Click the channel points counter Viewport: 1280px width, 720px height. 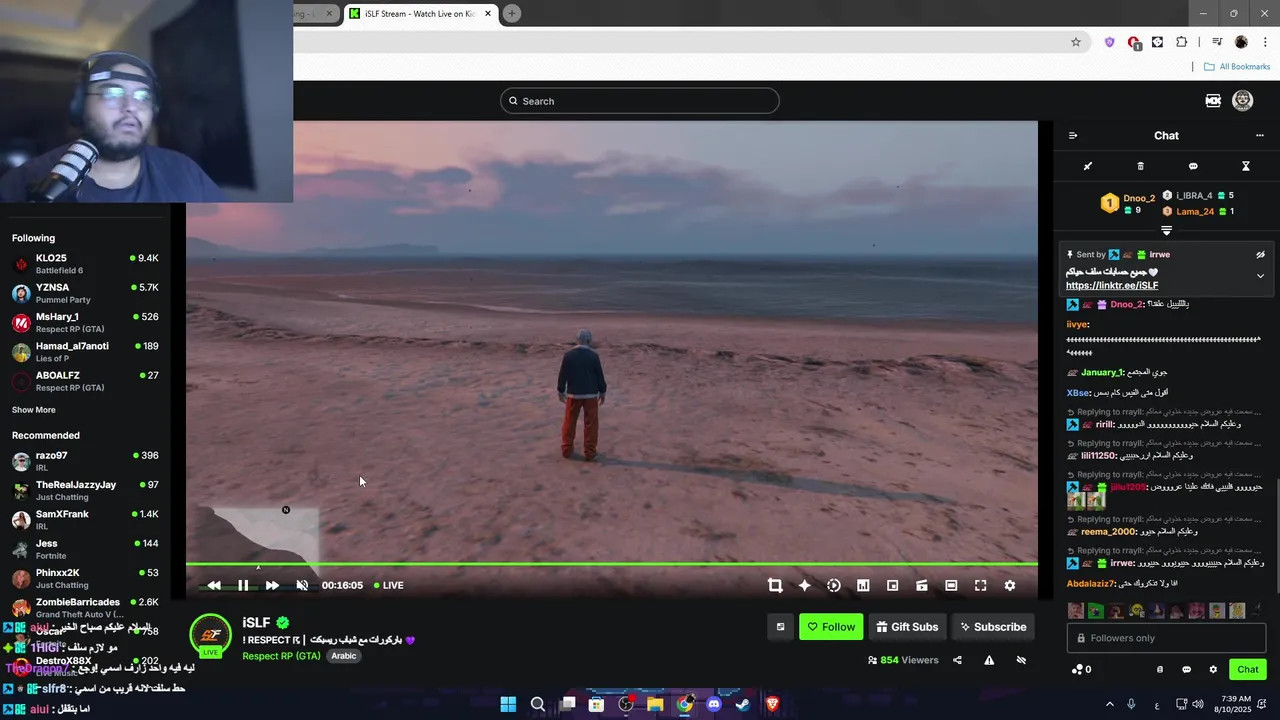[x=1081, y=670]
